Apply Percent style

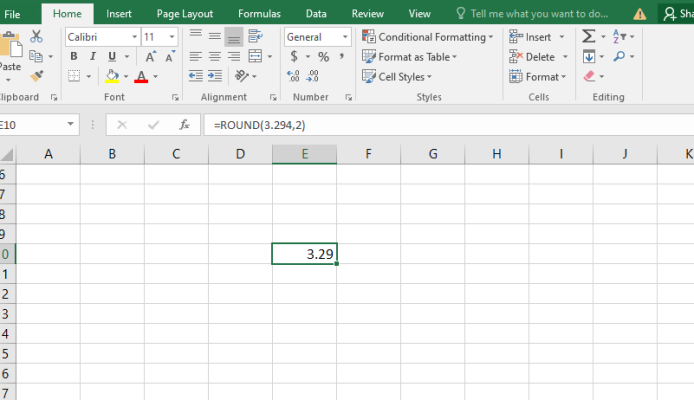tap(324, 57)
